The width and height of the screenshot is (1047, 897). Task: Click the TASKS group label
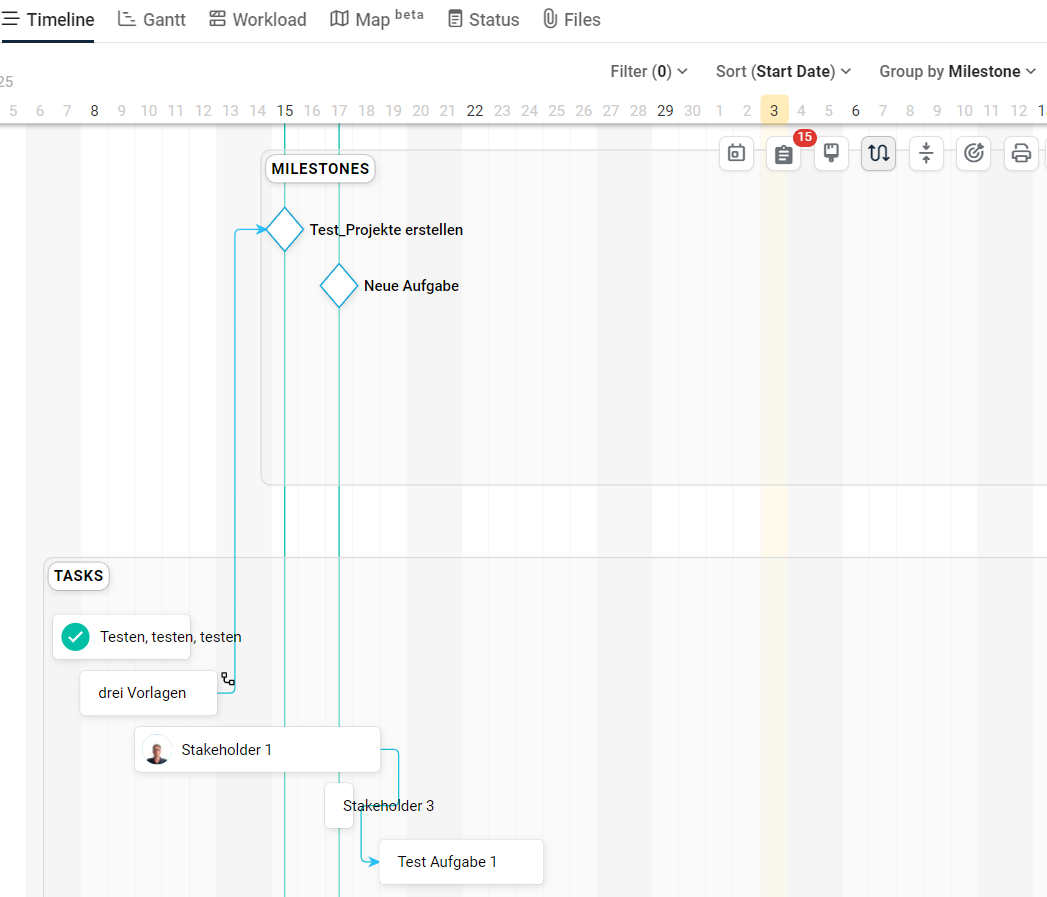tap(79, 576)
